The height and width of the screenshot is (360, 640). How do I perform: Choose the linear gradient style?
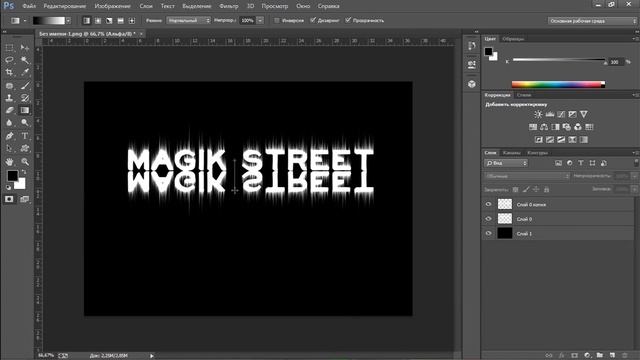pos(87,20)
